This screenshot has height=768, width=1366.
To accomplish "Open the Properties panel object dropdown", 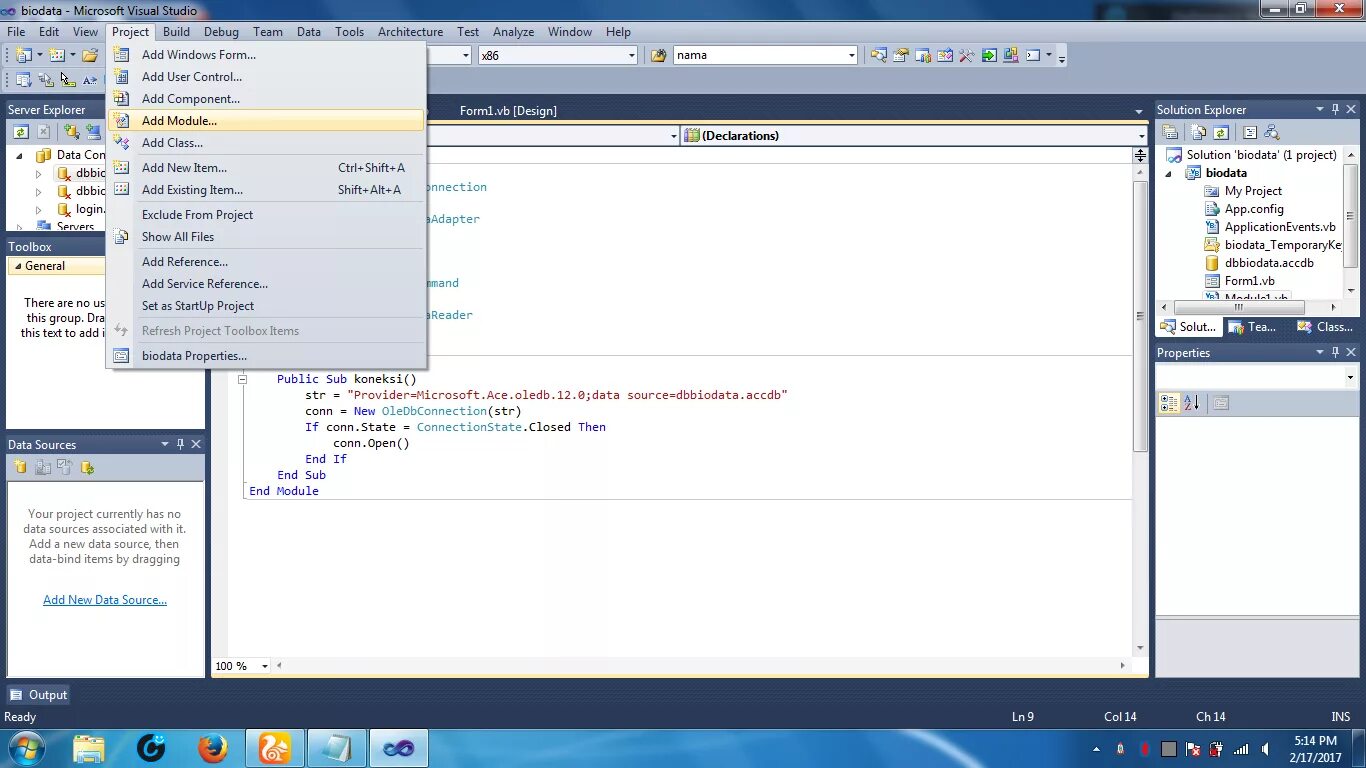I will pos(1349,378).
